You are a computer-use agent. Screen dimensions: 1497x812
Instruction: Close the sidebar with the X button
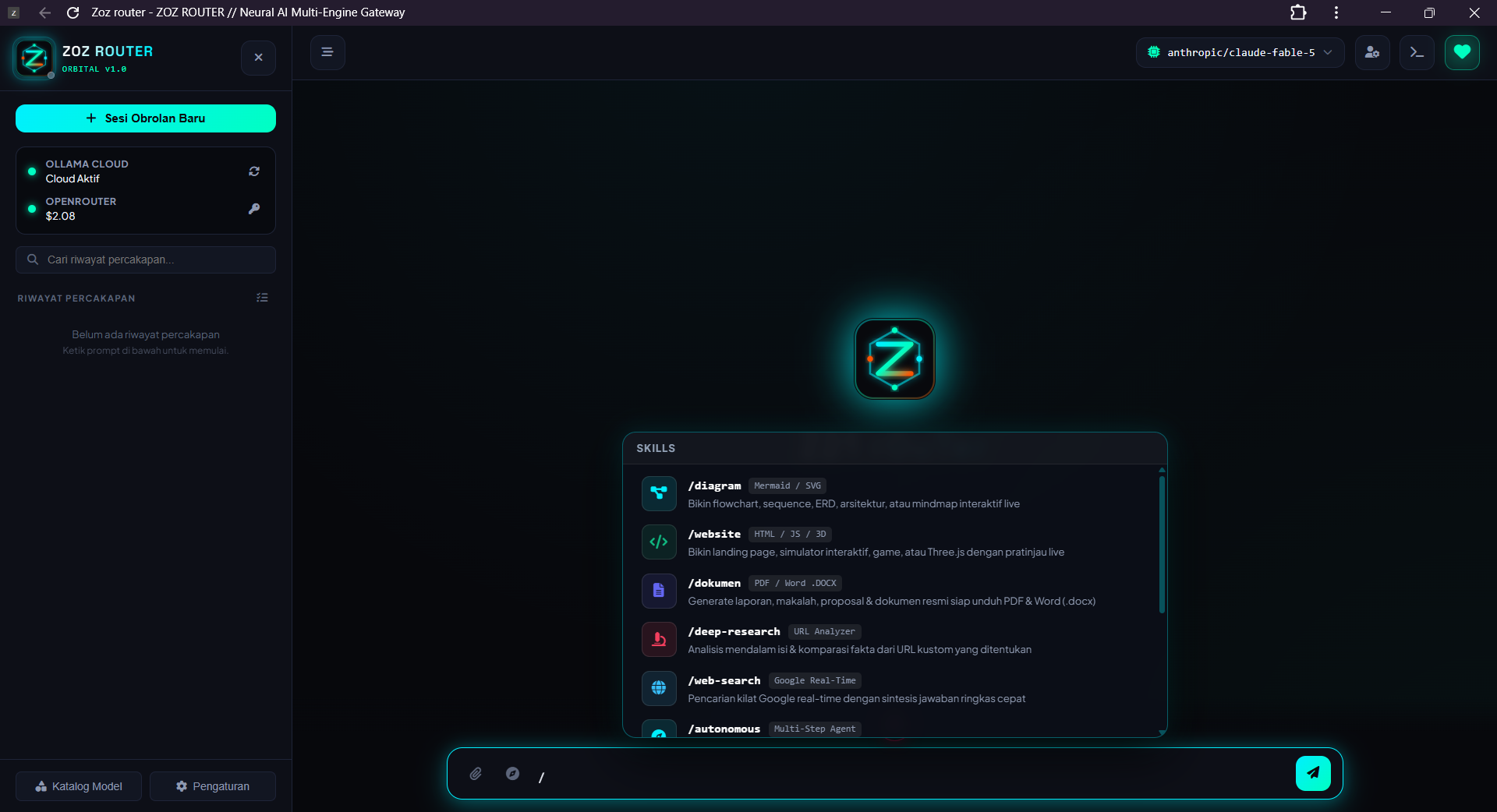[x=258, y=58]
